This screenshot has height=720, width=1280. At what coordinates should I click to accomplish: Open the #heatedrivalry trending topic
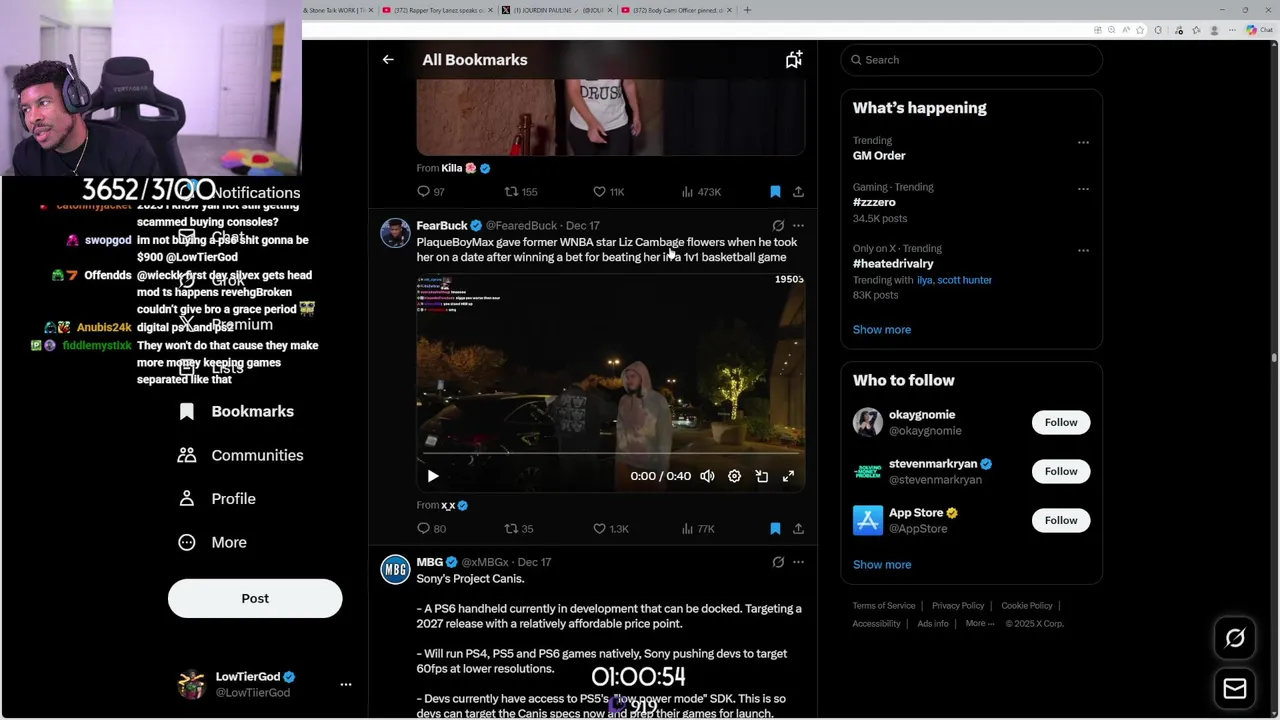[893, 264]
